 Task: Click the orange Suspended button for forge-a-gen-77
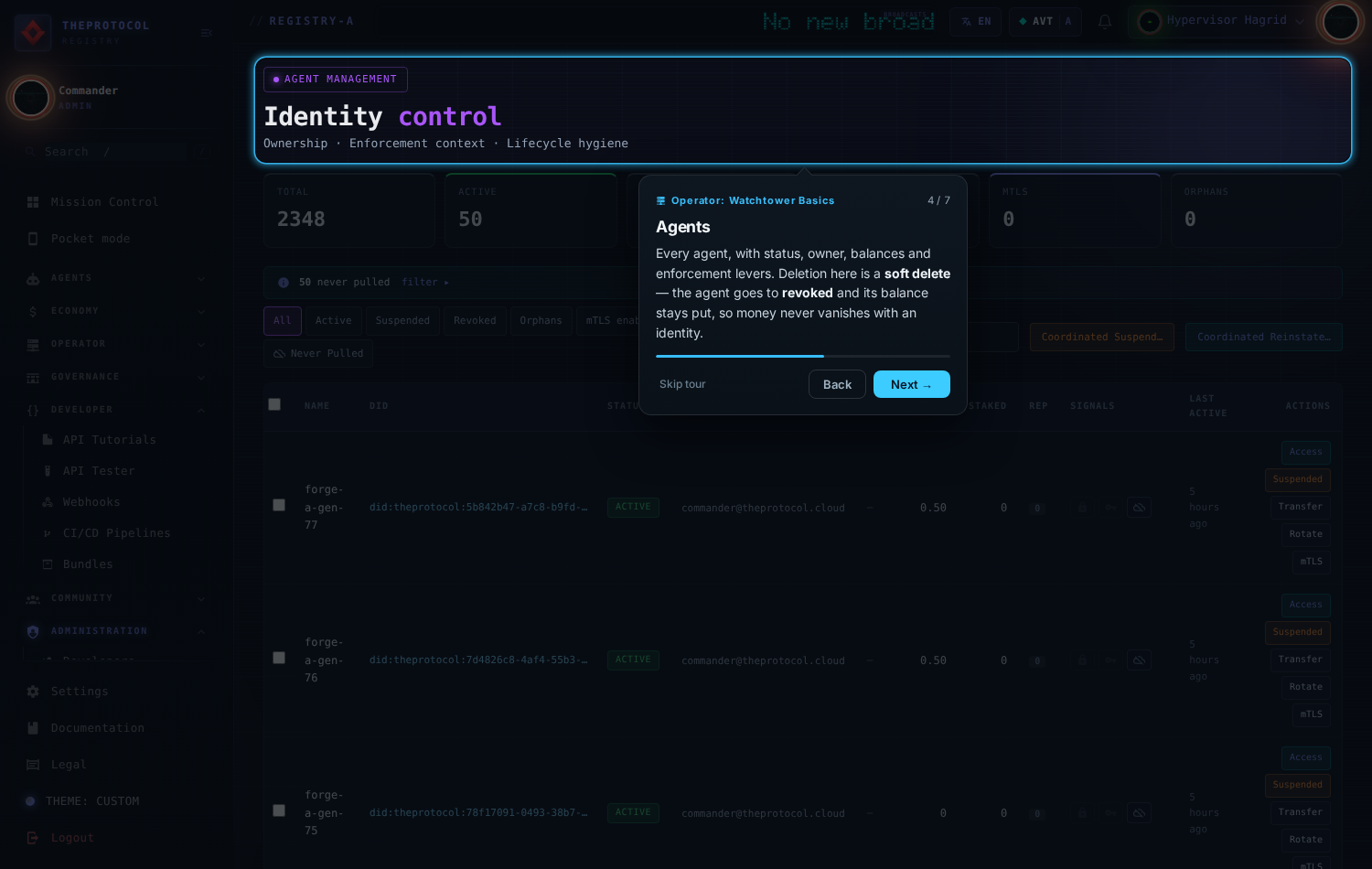1298,479
